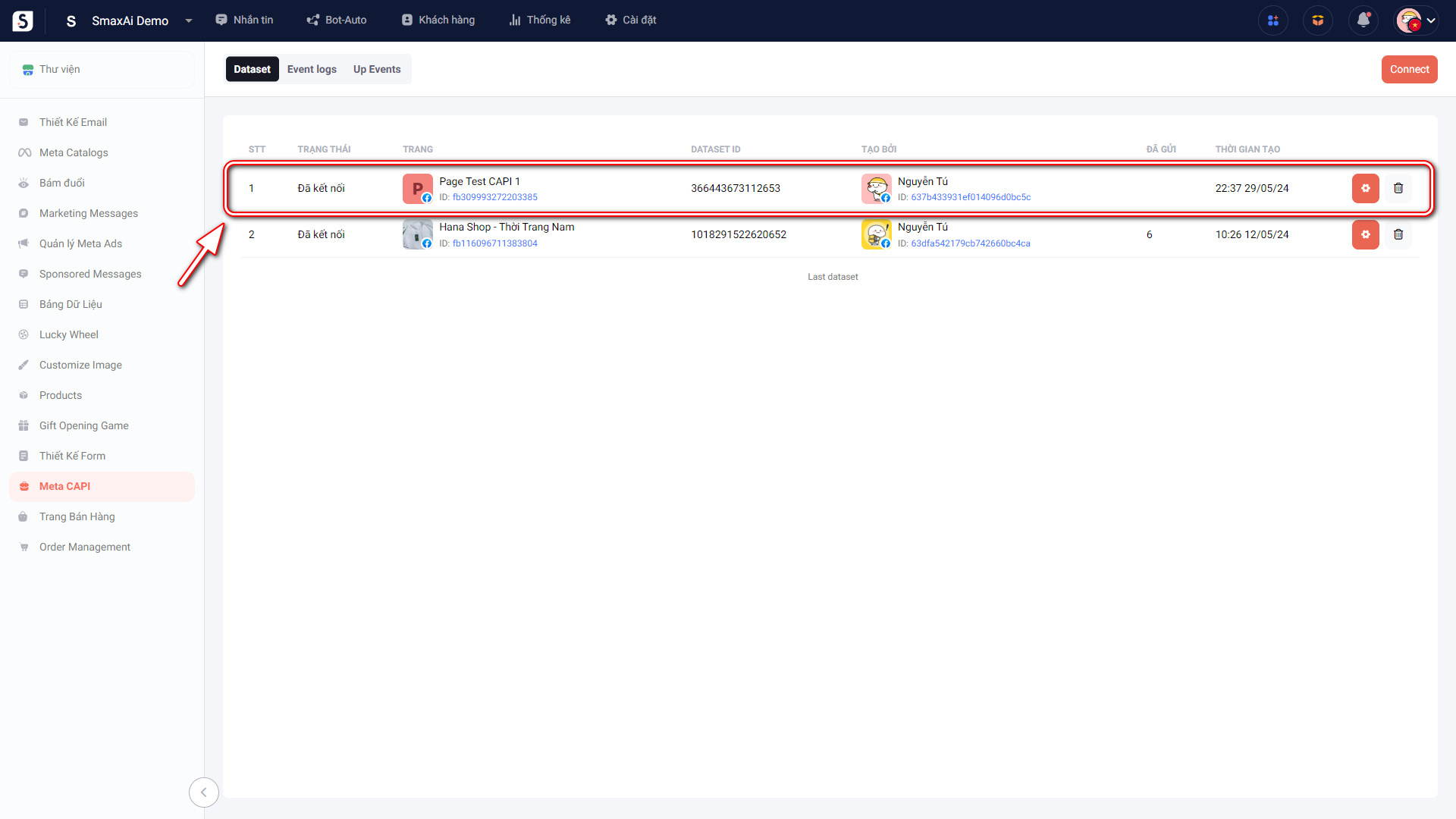Delete the Hana Shop dataset row
Image resolution: width=1456 pixels, height=819 pixels.
point(1398,234)
